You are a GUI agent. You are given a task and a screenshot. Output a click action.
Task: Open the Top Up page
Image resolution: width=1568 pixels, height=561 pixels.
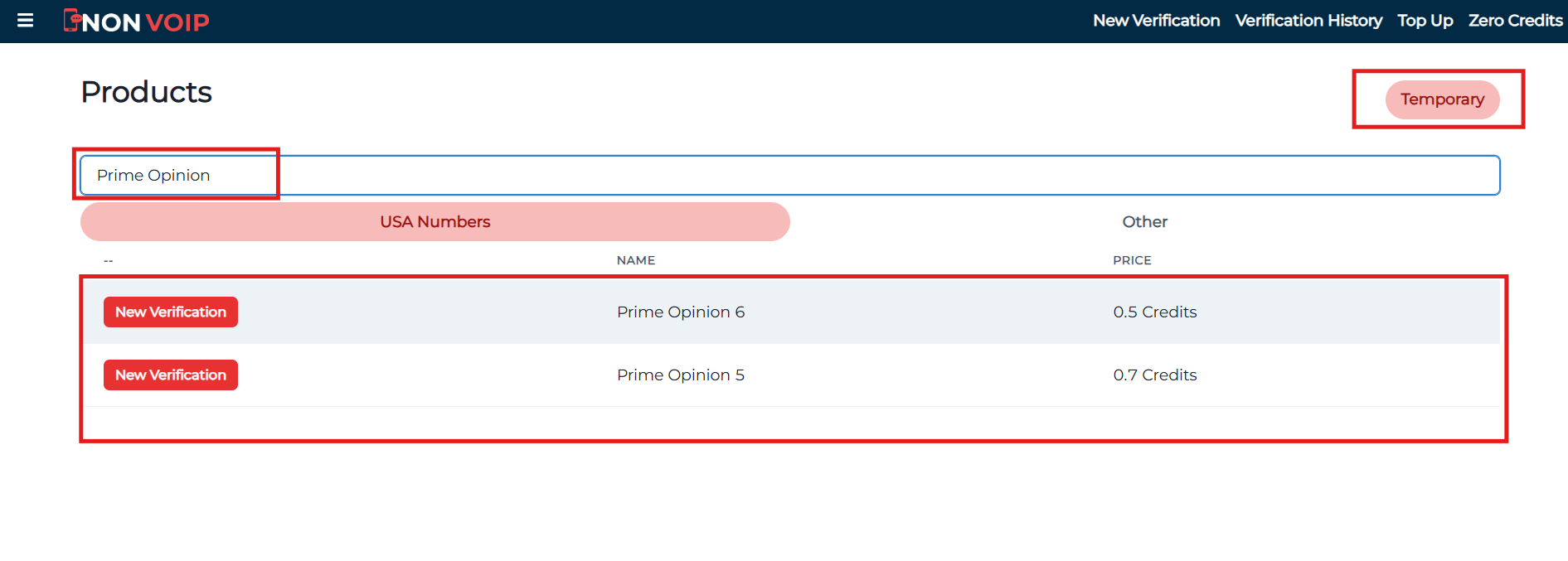(1425, 21)
